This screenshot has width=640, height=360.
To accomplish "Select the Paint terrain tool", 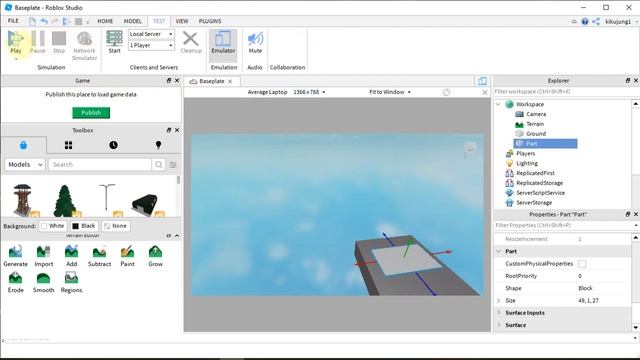I will point(127,256).
